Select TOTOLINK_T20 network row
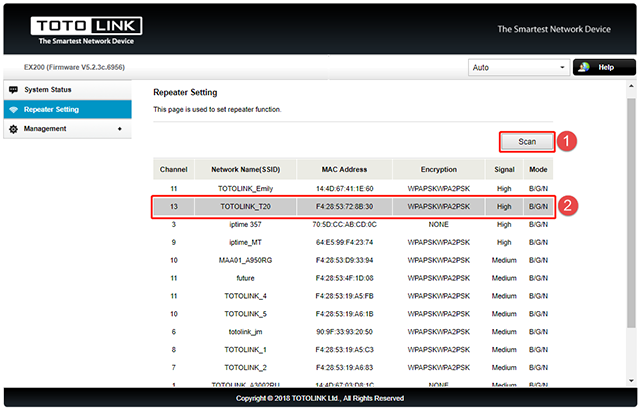Image resolution: width=640 pixels, height=409 pixels. 353,207
